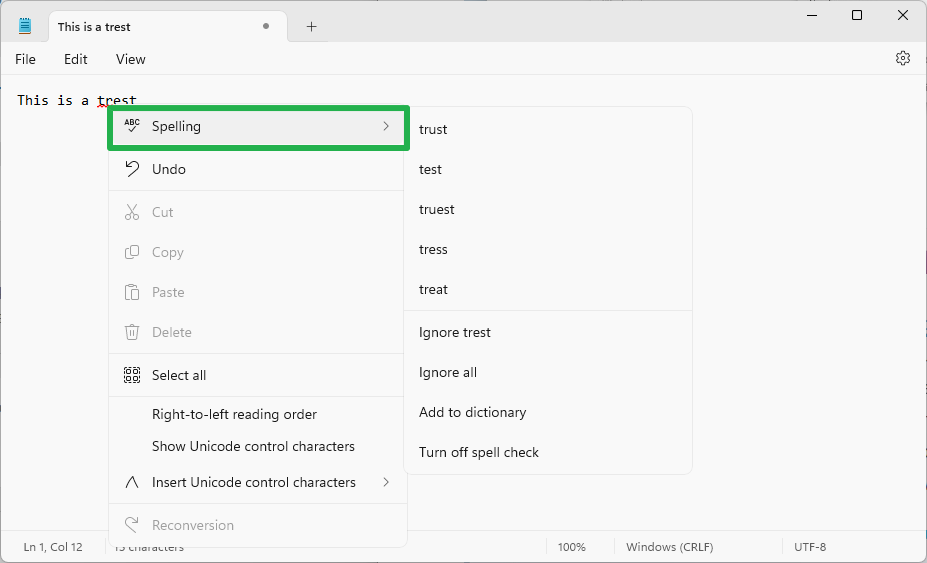Image resolution: width=927 pixels, height=563 pixels.
Task: Click the Select all grid icon
Action: point(132,375)
